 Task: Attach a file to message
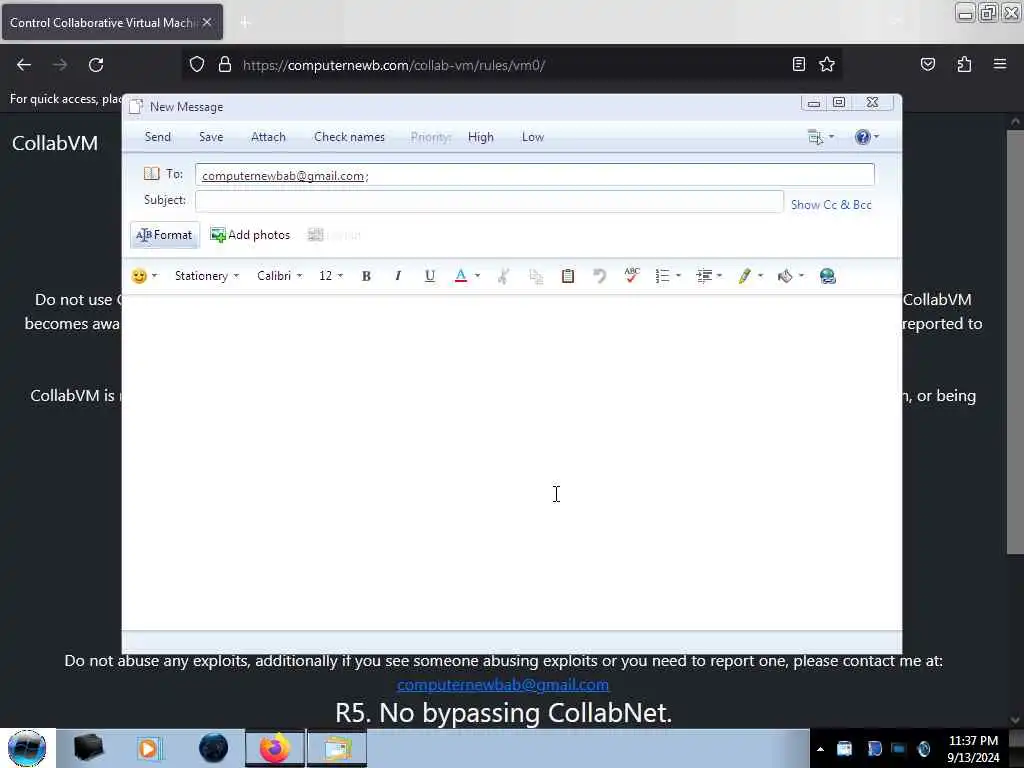(x=268, y=137)
